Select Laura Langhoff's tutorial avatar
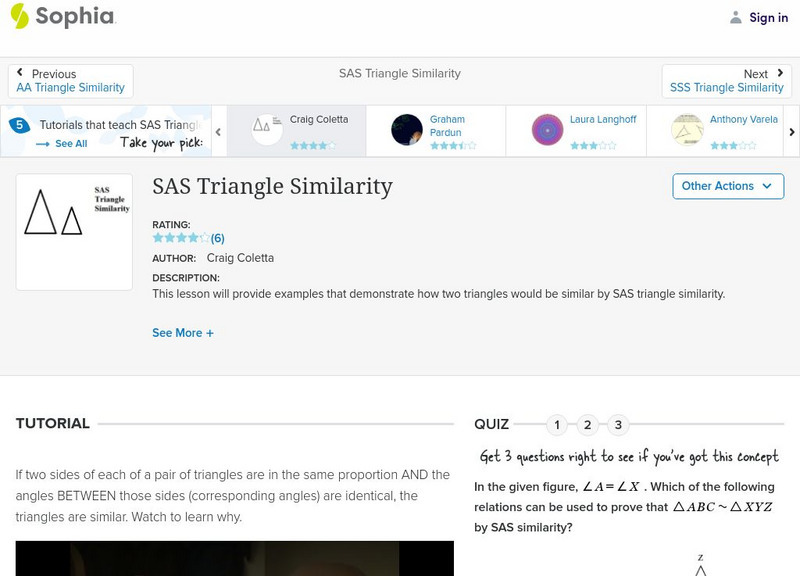 pyautogui.click(x=547, y=130)
